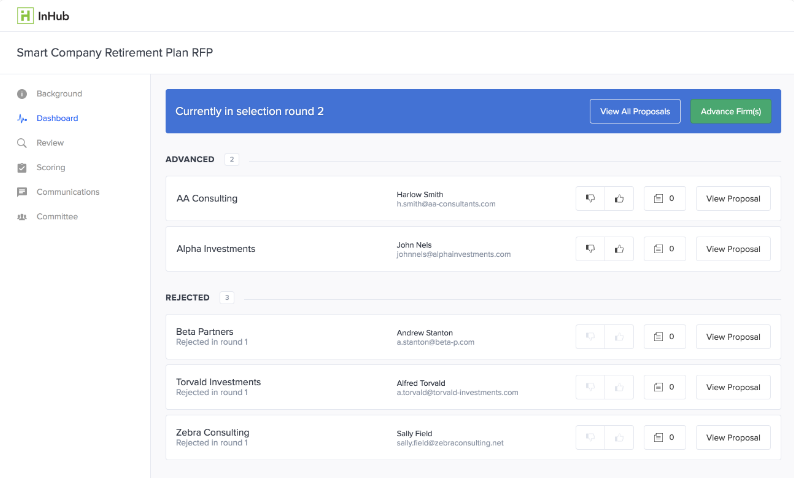Screen dimensions: 794x478
Task: Select the Beta Partners firm row
Action: tap(280, 337)
